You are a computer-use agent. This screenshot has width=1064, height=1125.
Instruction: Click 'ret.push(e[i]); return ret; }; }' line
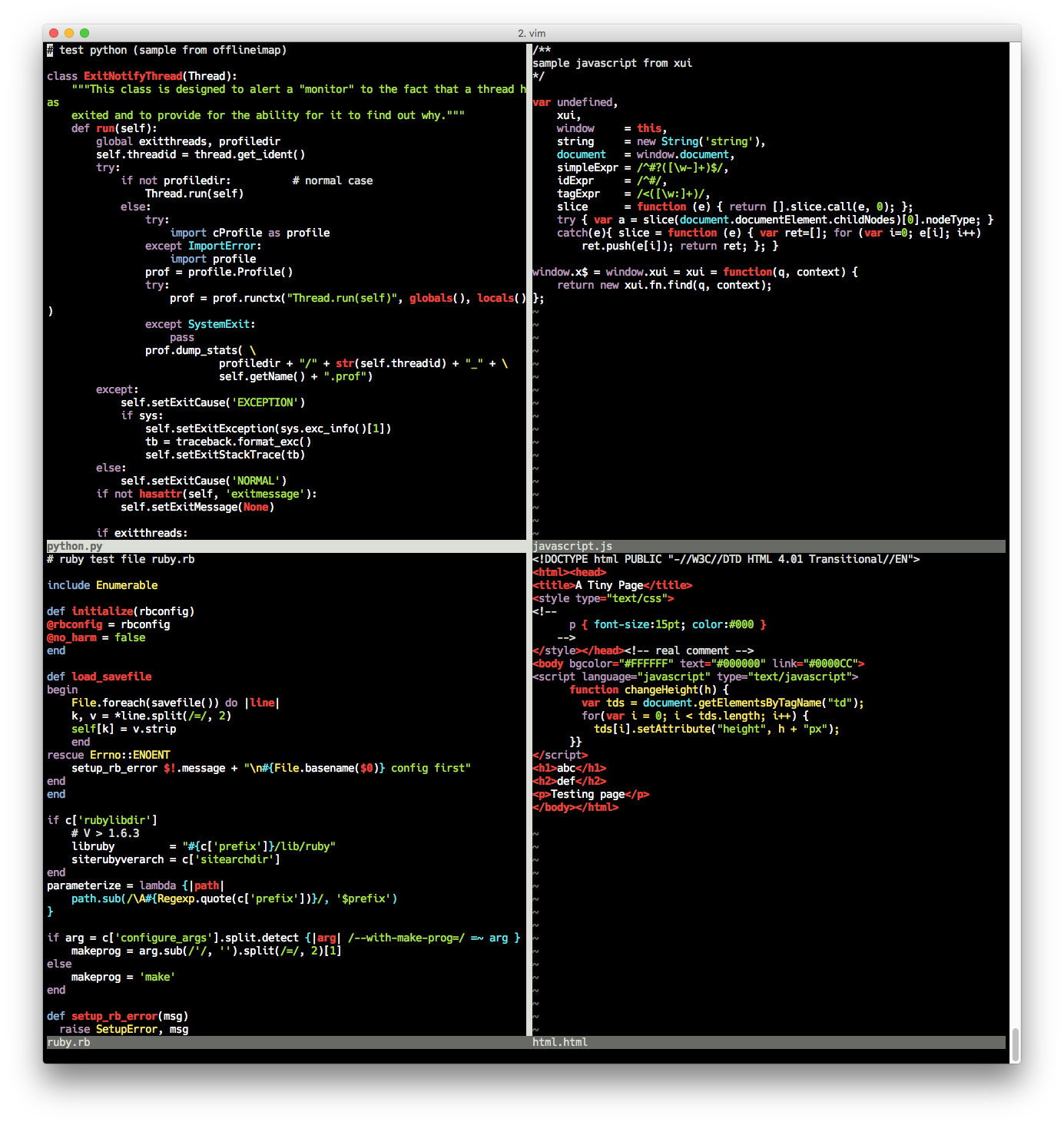[x=680, y=246]
